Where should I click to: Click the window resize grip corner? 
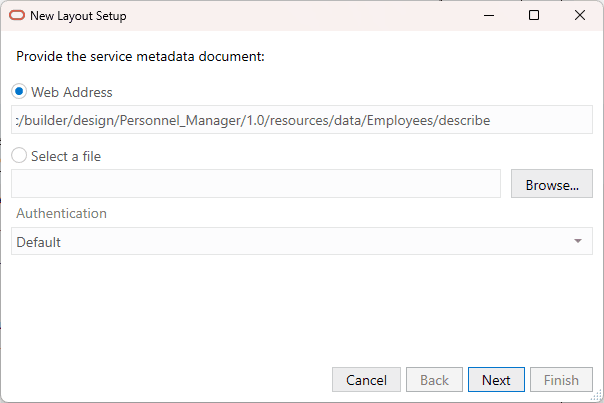tap(597, 396)
